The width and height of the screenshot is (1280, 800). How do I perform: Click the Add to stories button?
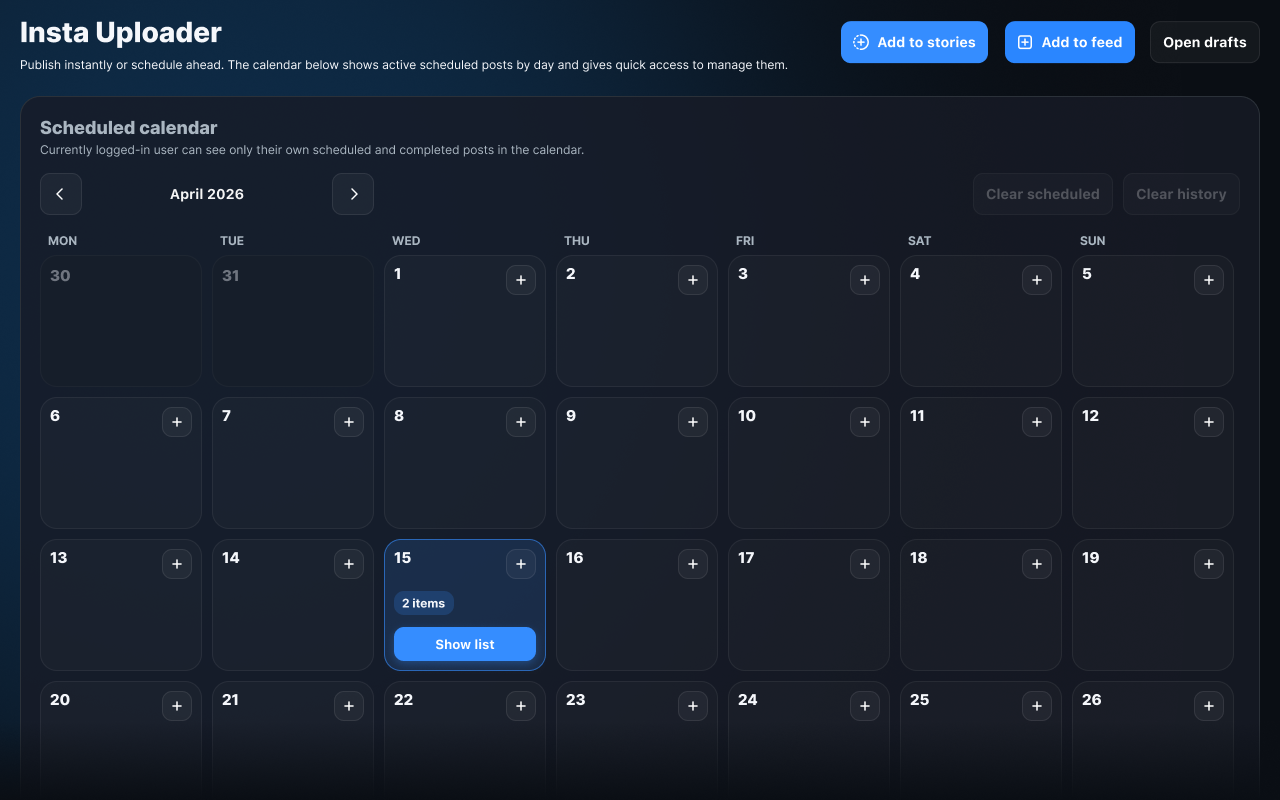(914, 42)
